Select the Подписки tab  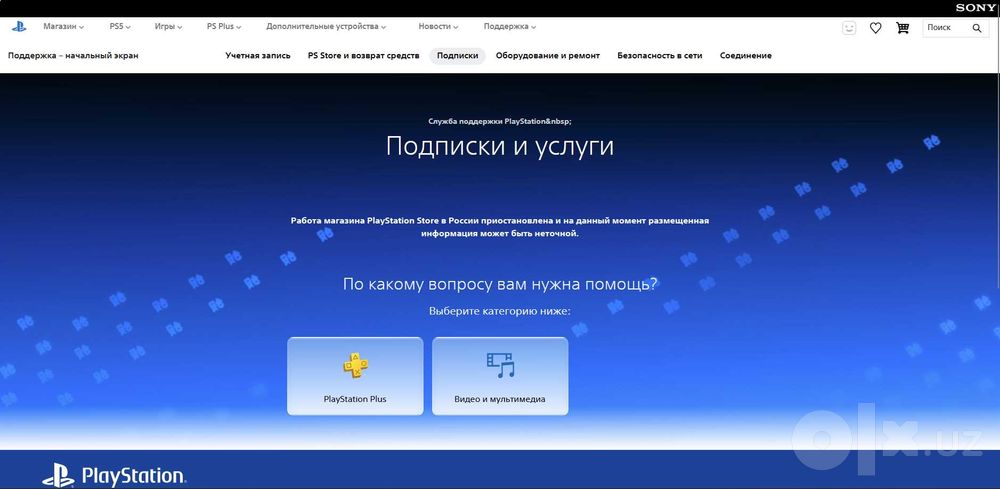(457, 55)
